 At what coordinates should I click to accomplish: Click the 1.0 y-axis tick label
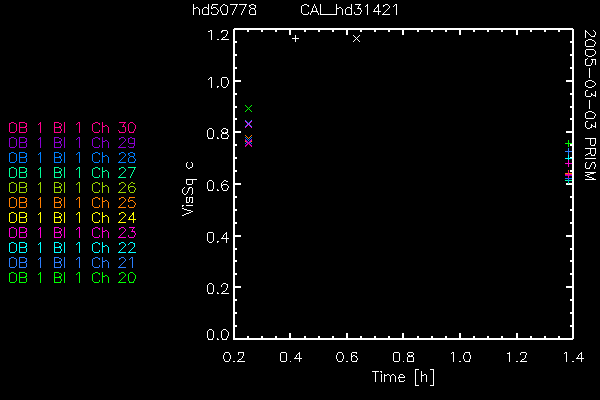coord(218,82)
